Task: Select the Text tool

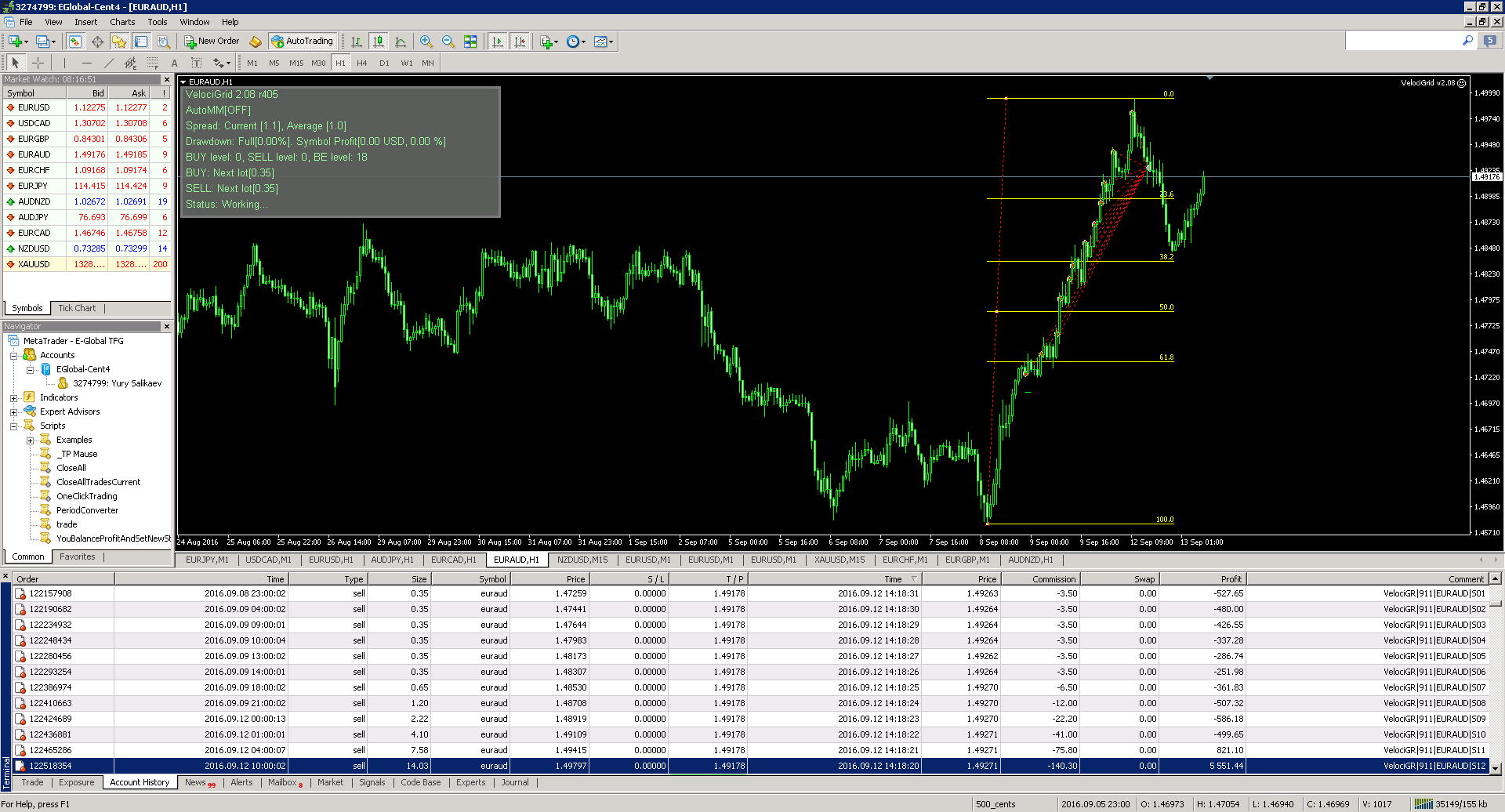Action: (174, 63)
